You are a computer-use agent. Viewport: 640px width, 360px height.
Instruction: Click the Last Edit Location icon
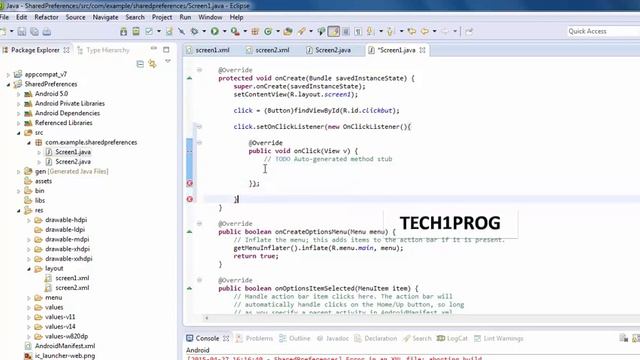[411, 31]
